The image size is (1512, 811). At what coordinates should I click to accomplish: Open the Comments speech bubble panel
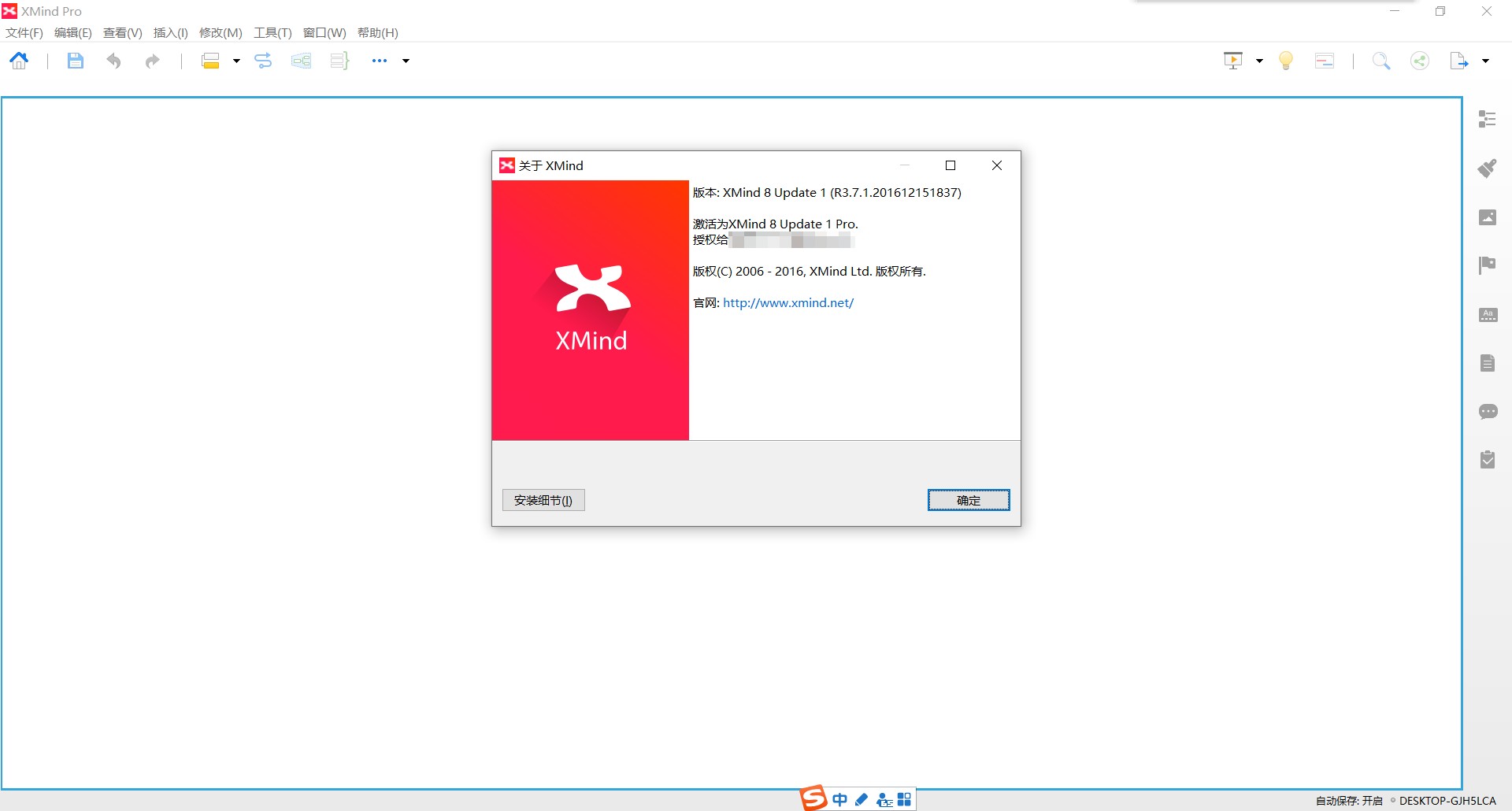[1487, 412]
